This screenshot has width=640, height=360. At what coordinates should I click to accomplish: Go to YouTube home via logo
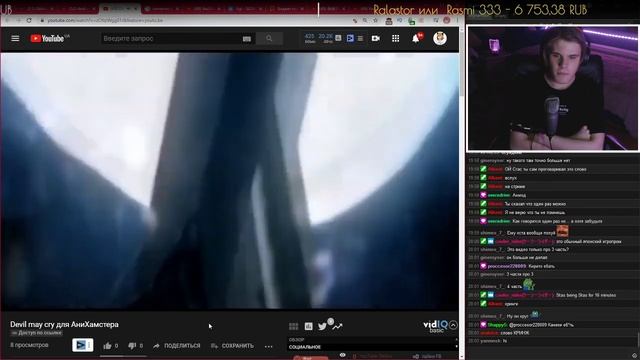47,38
